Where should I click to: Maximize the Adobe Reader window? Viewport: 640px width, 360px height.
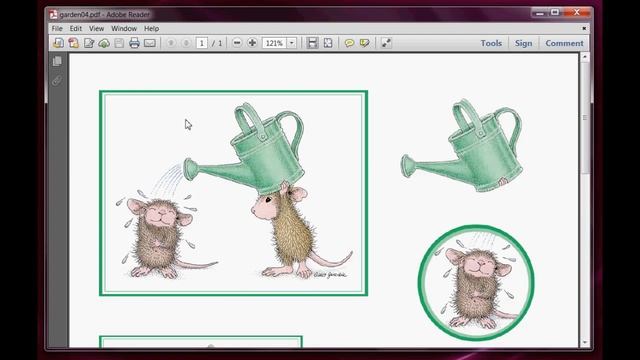[x=555, y=13]
